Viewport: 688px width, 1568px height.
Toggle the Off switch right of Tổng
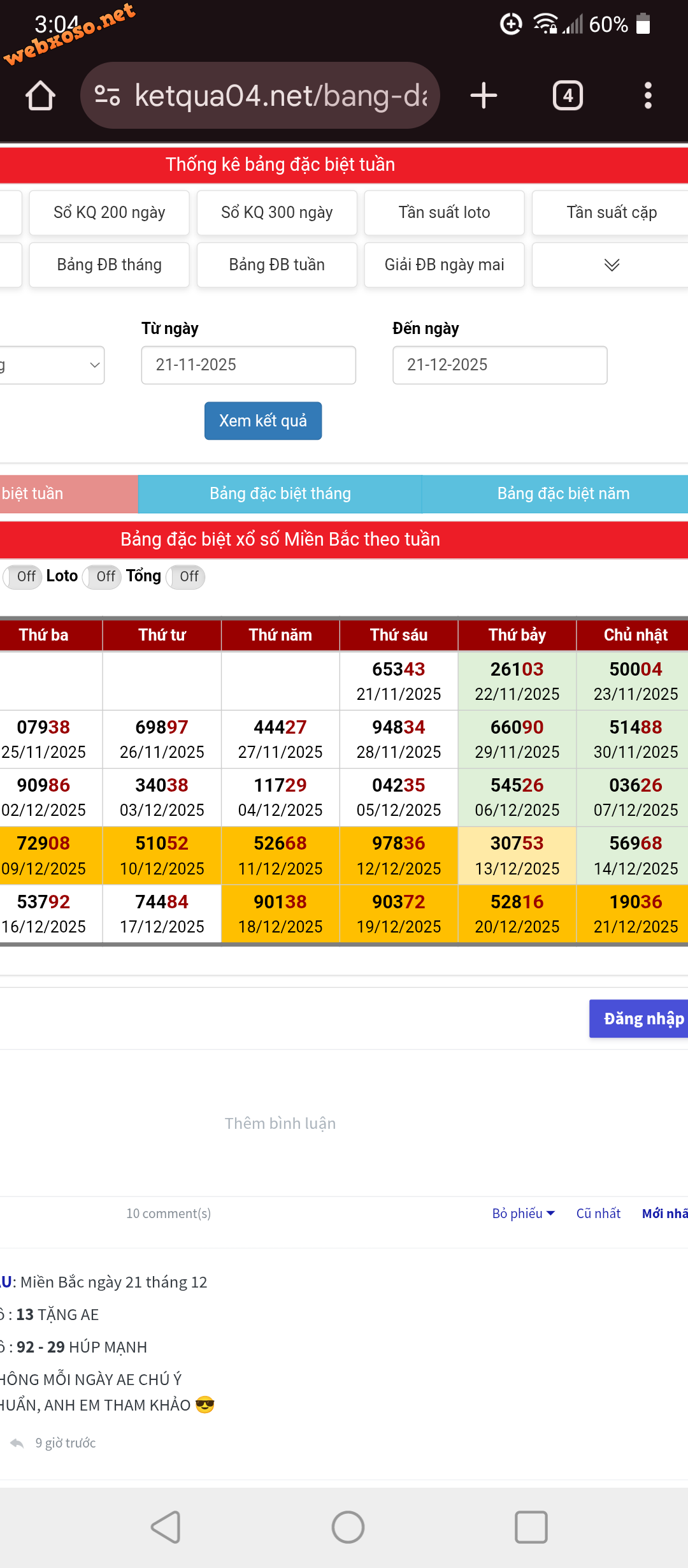point(186,576)
